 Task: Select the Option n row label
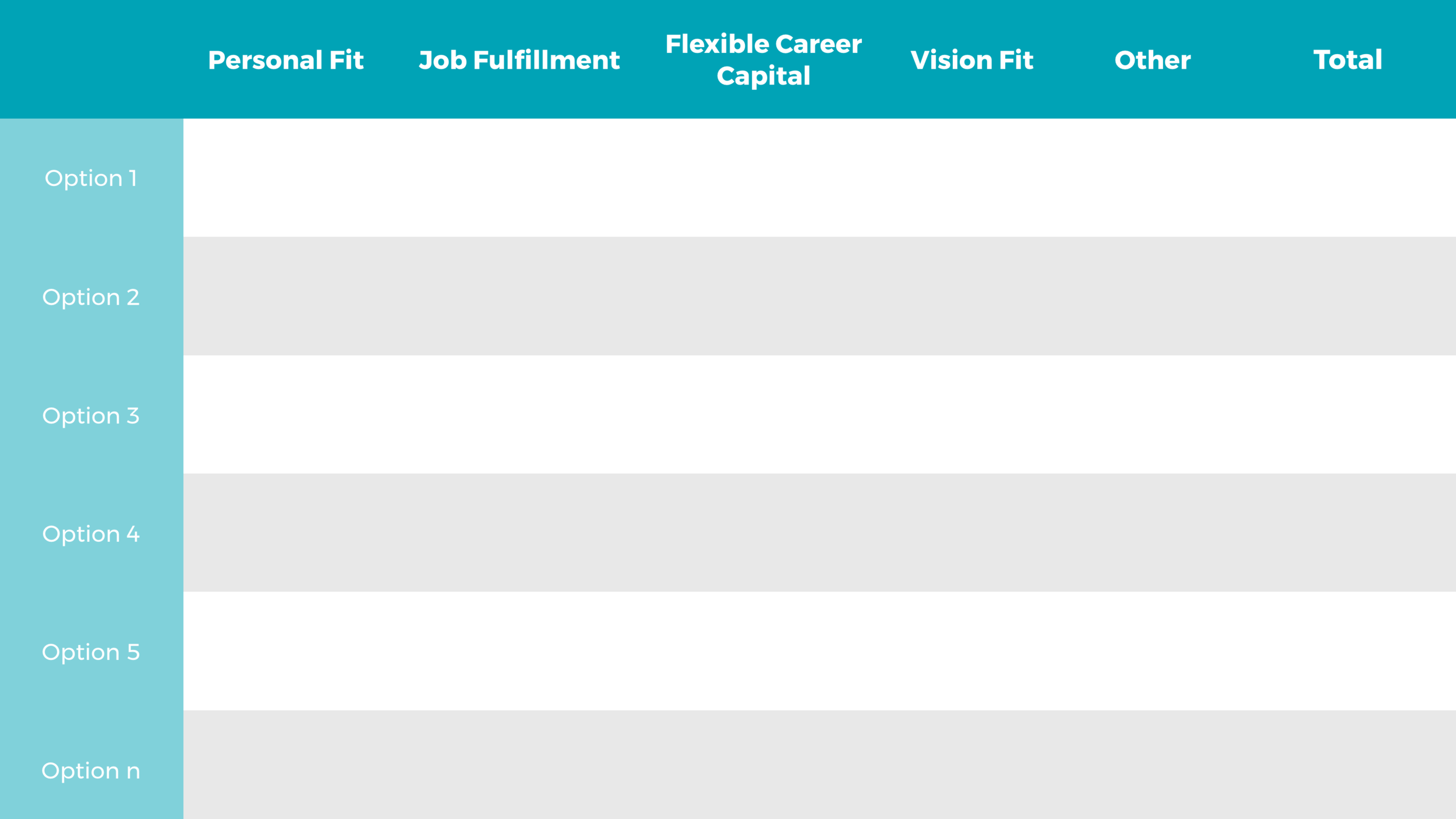(91, 770)
